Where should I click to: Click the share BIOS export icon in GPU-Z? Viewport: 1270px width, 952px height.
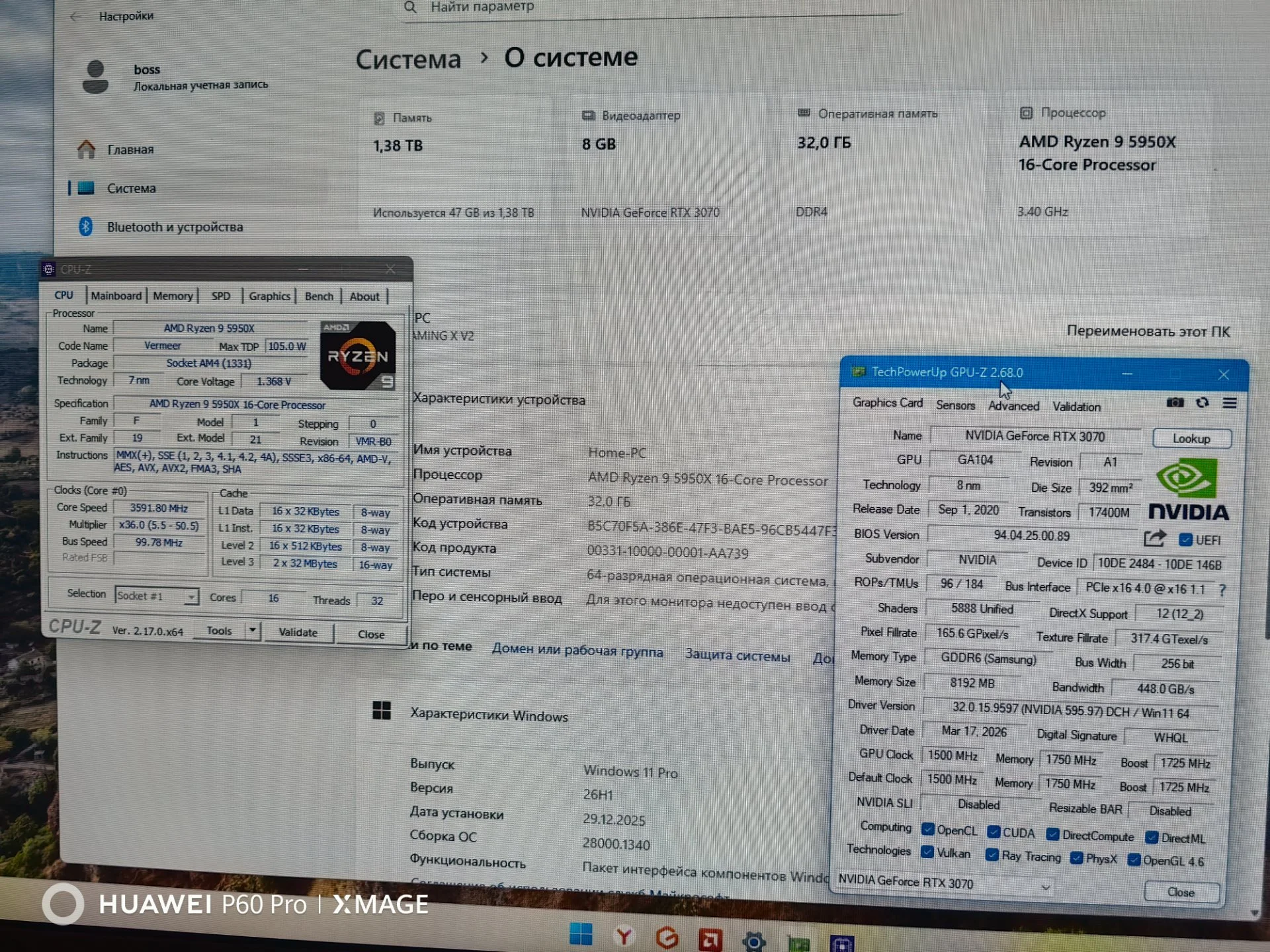point(1155,539)
